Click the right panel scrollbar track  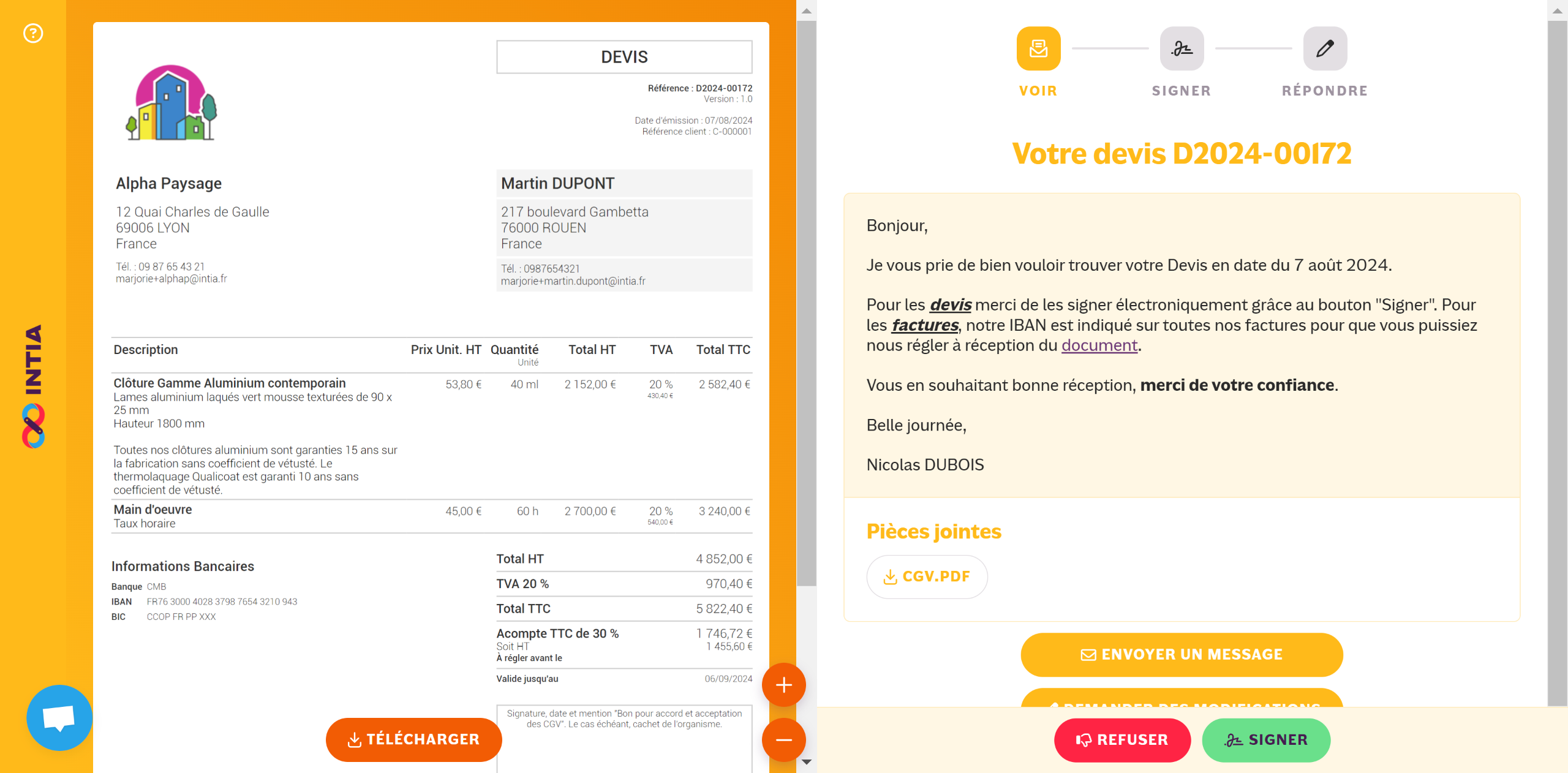(x=1557, y=368)
